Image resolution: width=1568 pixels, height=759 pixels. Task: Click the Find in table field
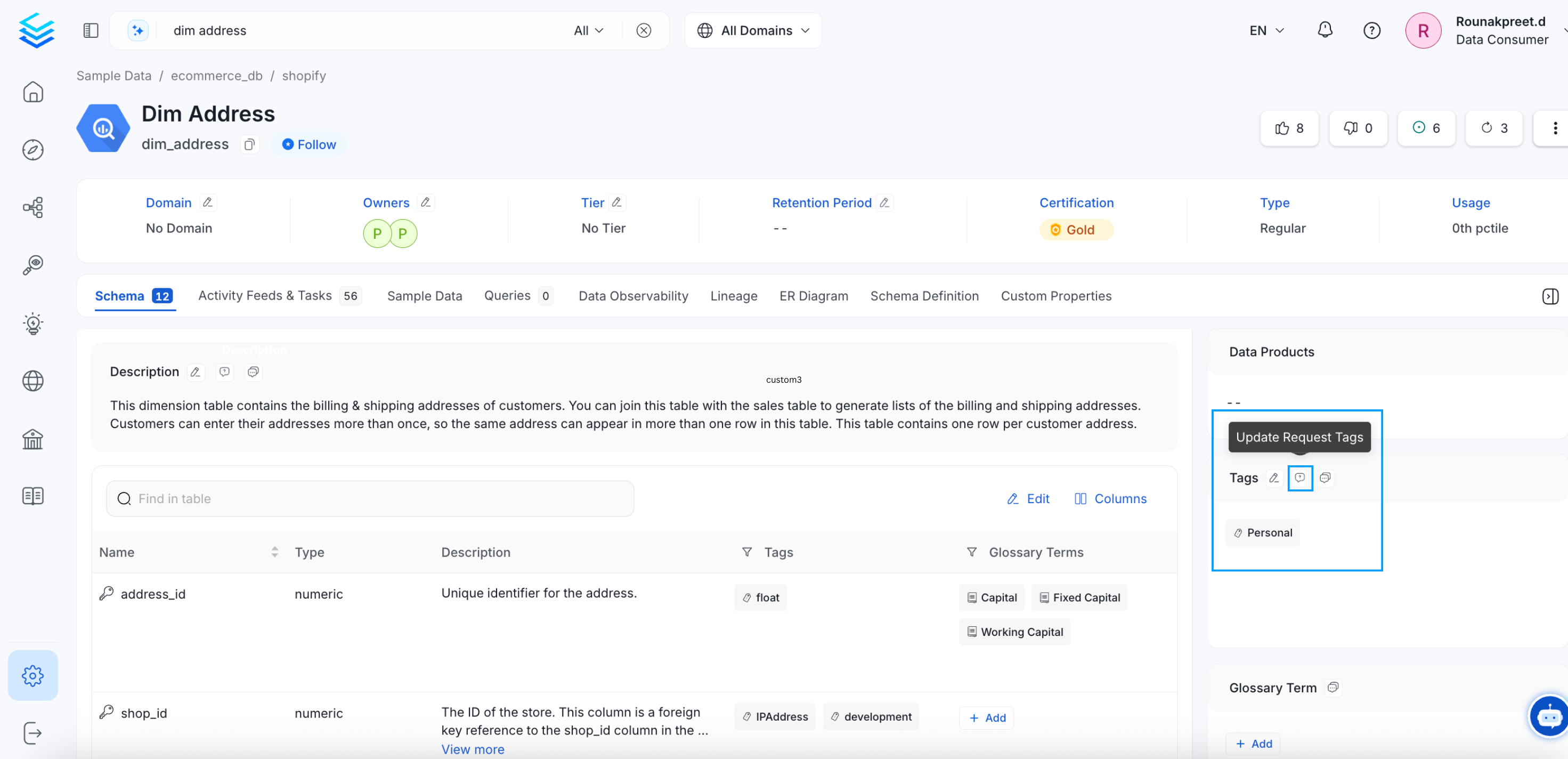coord(370,498)
